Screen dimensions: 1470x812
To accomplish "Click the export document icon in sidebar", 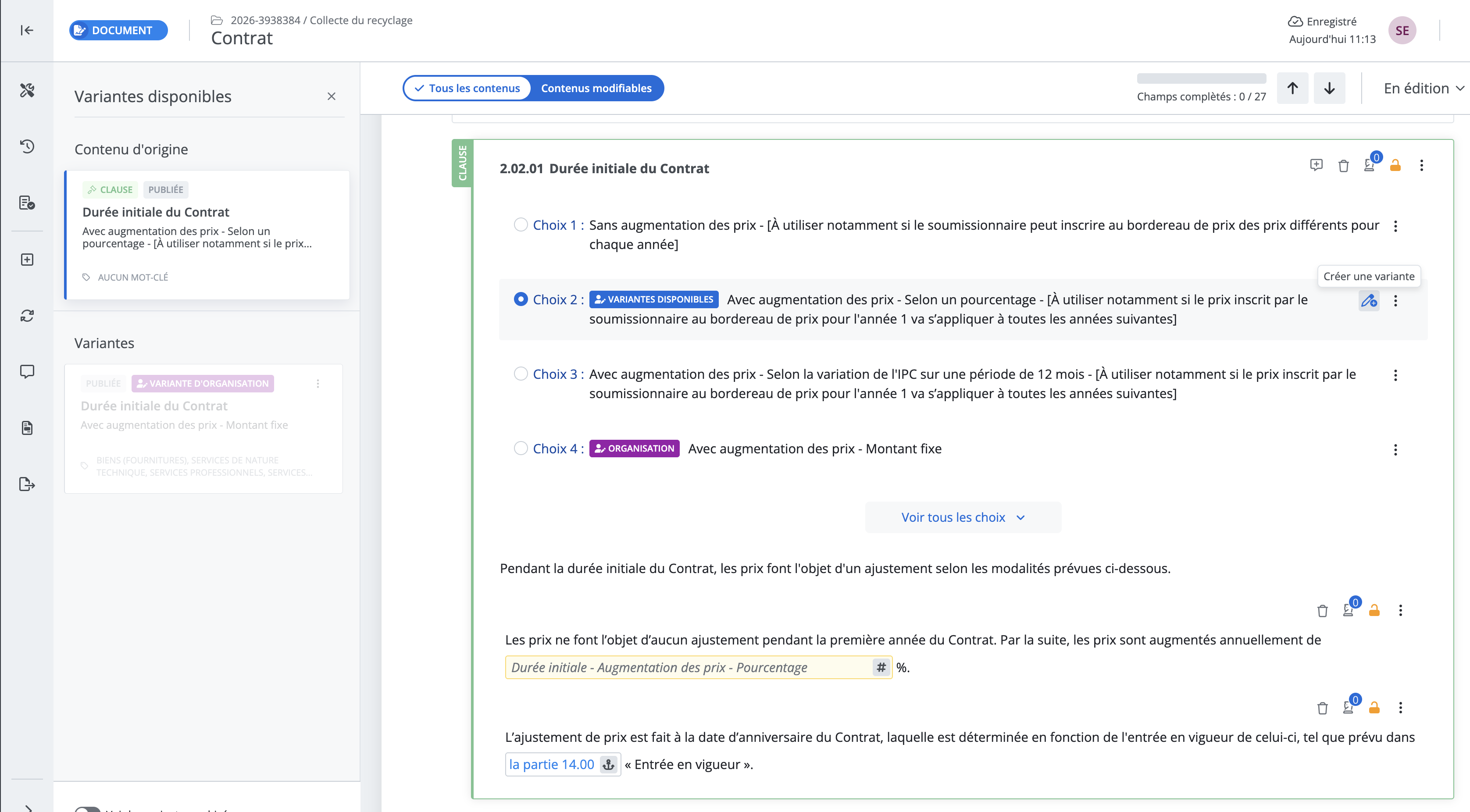I will [x=27, y=484].
